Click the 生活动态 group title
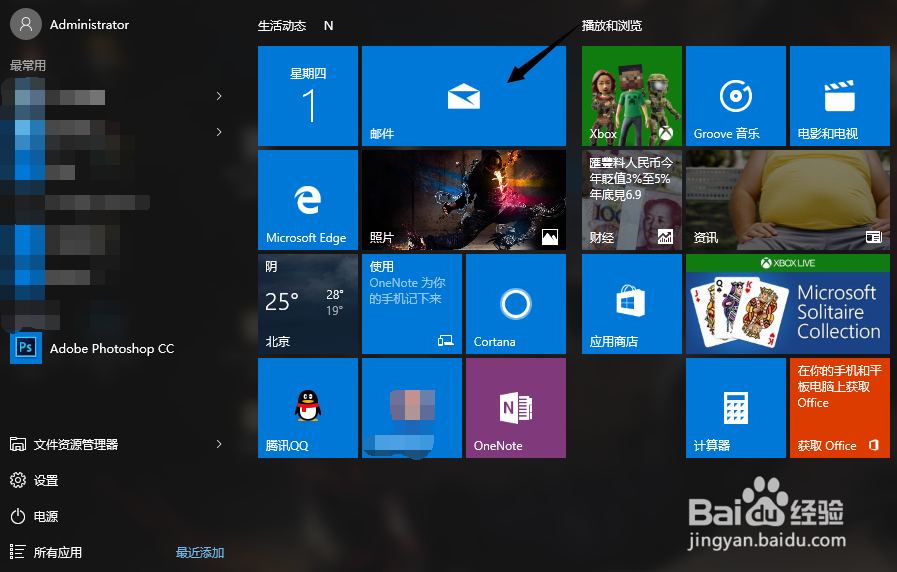 tap(282, 26)
